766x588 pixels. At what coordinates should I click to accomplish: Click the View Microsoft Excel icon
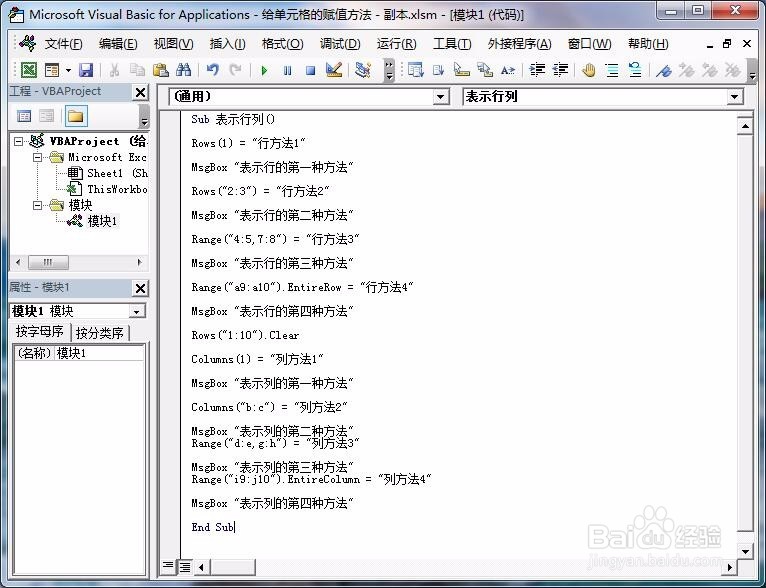(x=29, y=70)
